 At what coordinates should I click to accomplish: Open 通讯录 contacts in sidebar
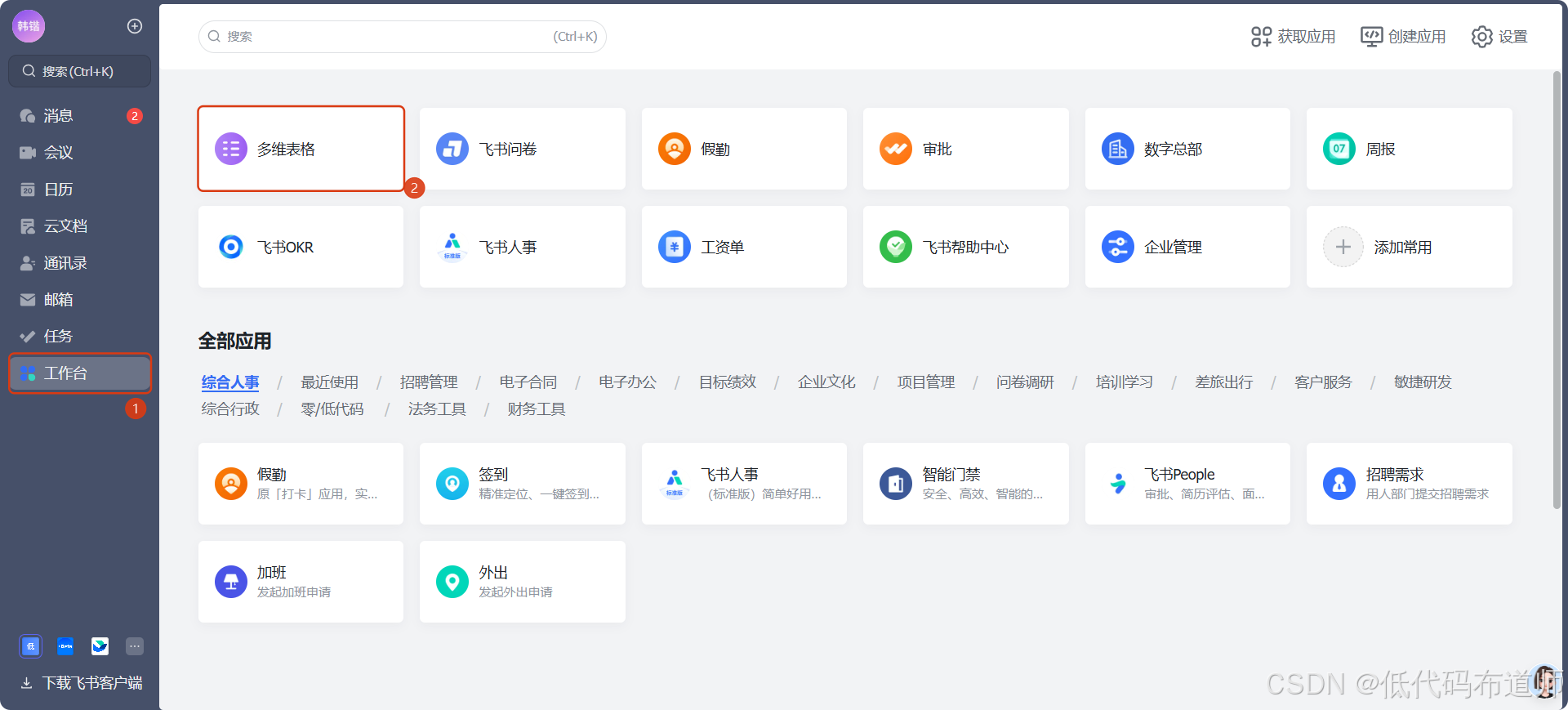coord(80,263)
